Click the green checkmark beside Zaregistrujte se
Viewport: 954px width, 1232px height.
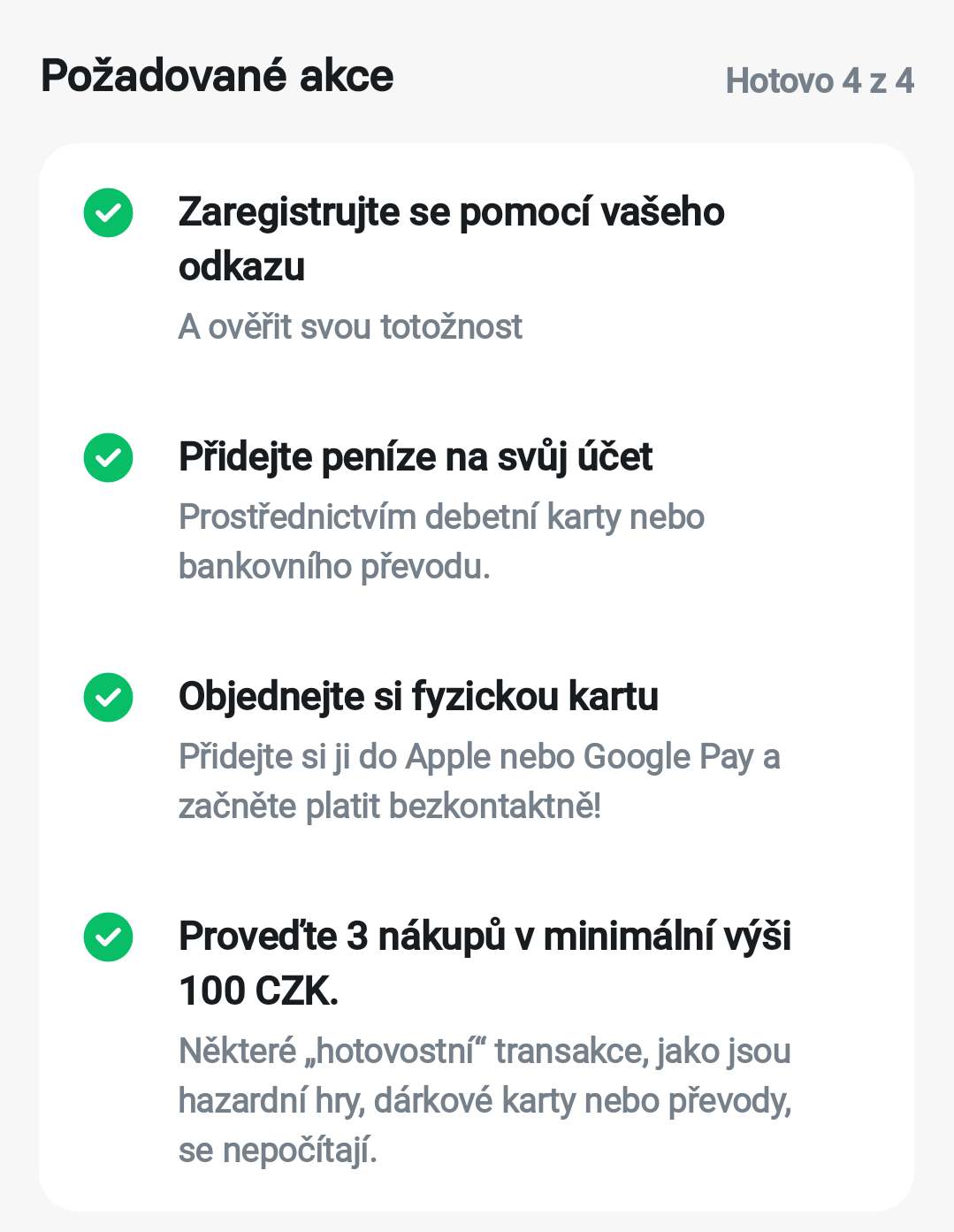tap(108, 213)
